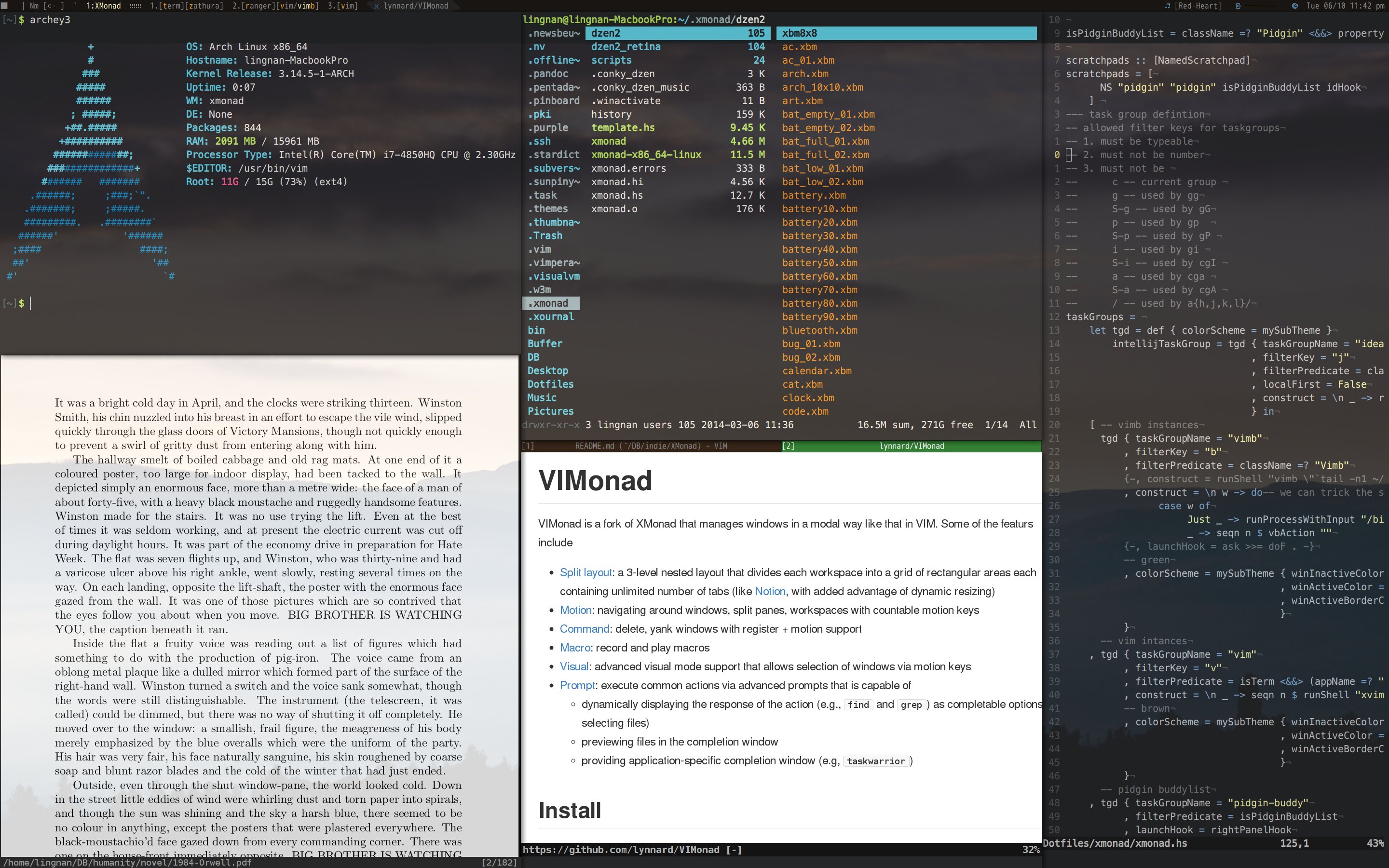Open the Macro link in feature list

(574, 648)
